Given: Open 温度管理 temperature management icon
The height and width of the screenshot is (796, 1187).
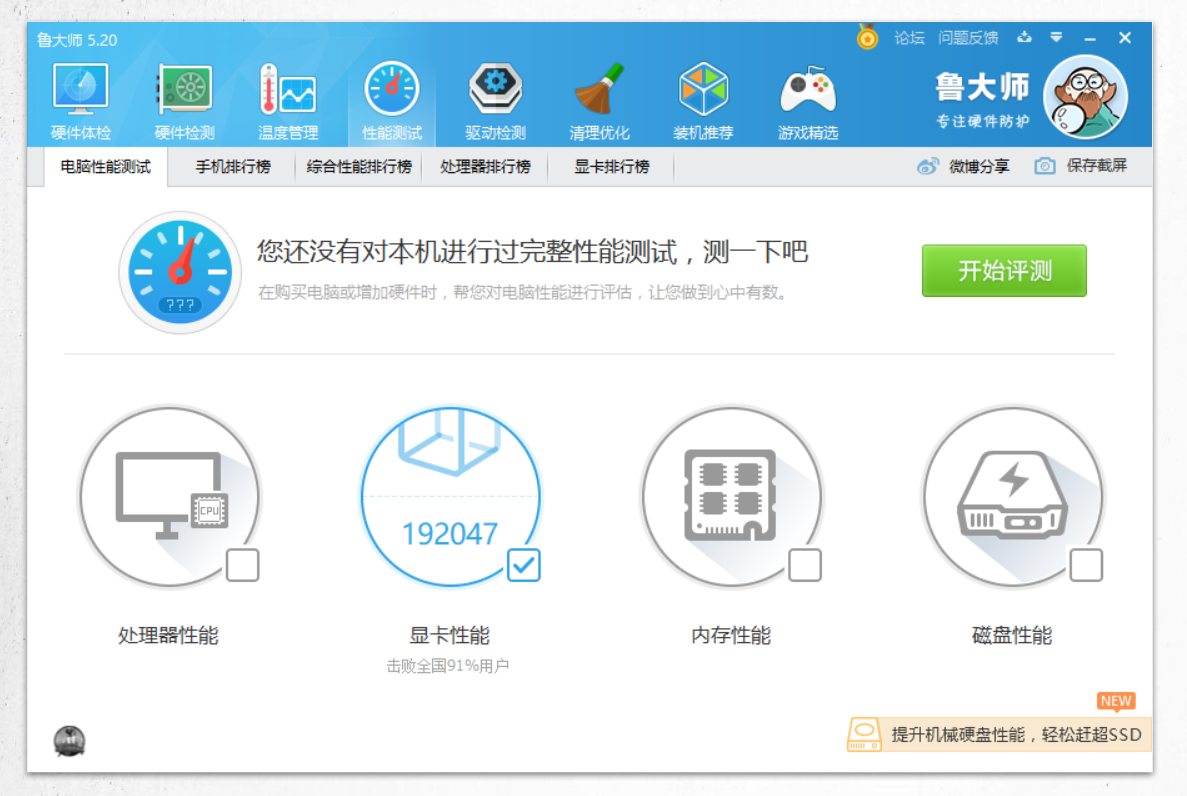Looking at the screenshot, I should click(x=288, y=91).
